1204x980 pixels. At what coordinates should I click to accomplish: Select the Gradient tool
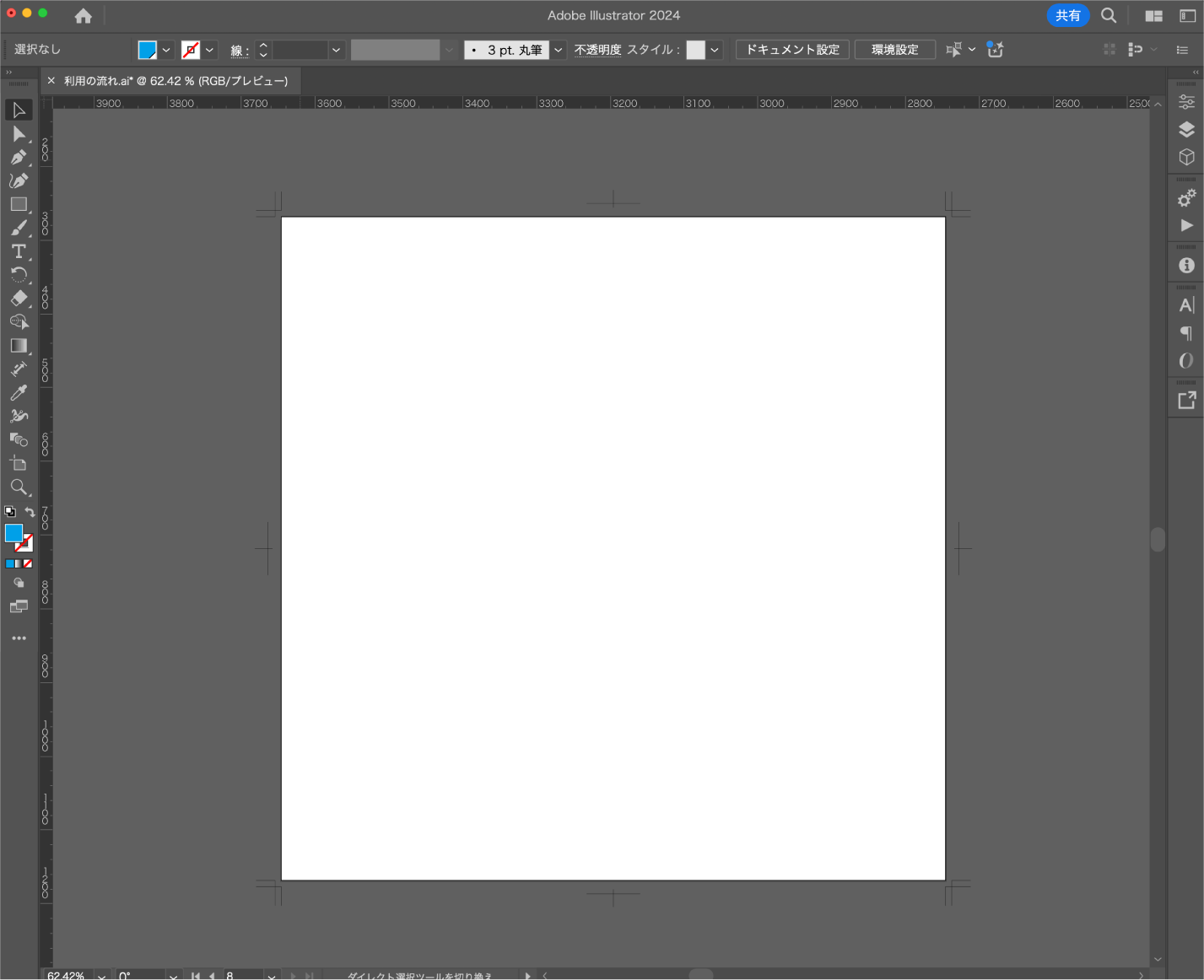[19, 346]
